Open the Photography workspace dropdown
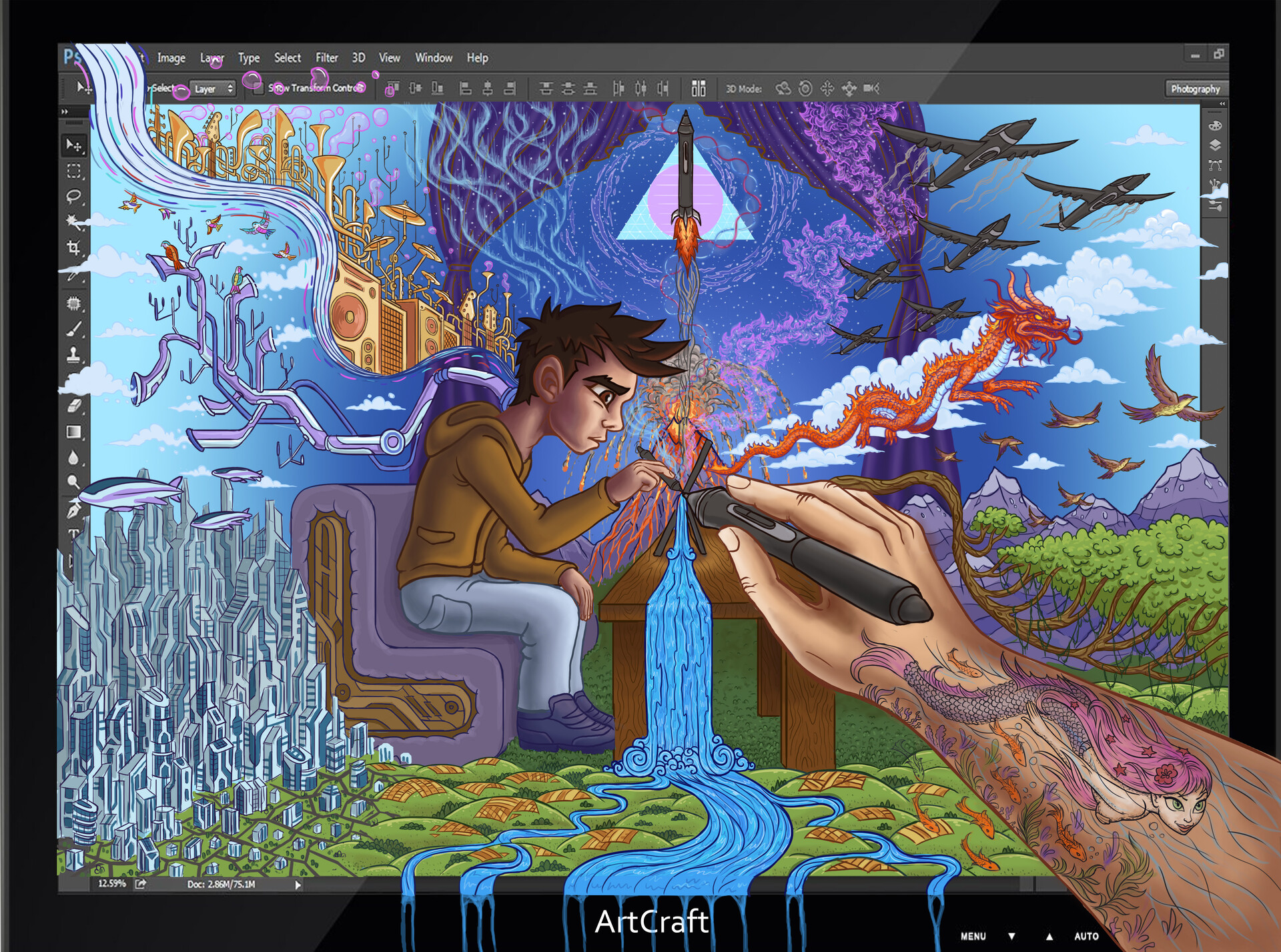This screenshot has height=952, width=1281. [1195, 89]
